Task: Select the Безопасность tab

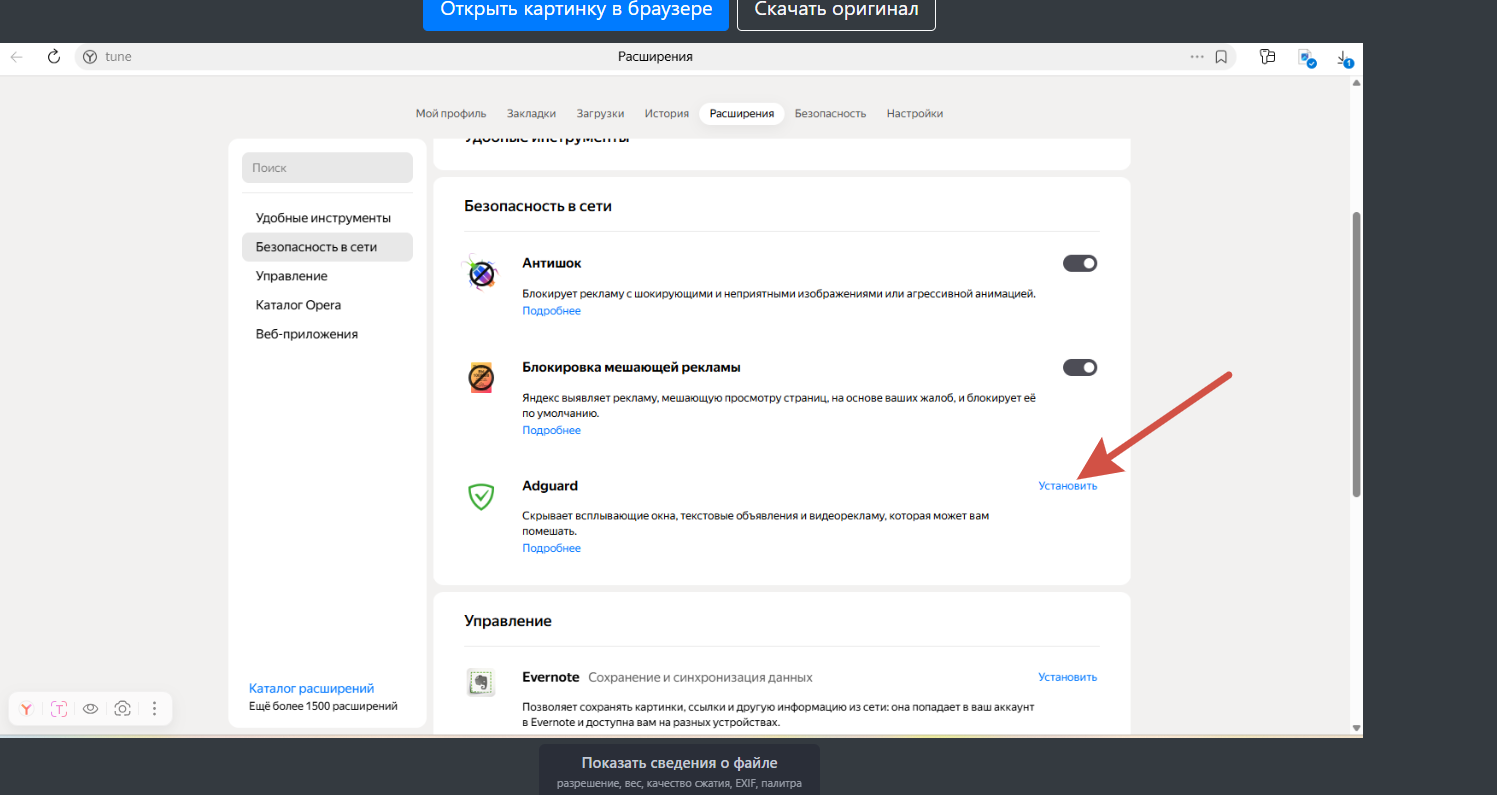Action: pos(830,113)
